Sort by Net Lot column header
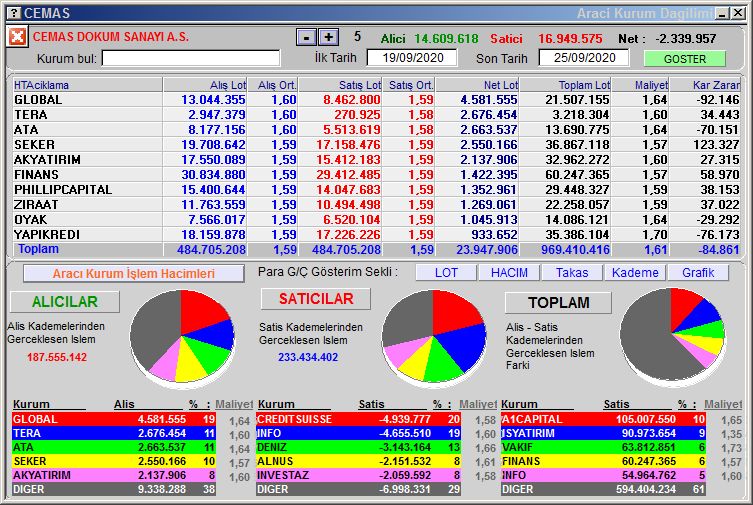This screenshot has height=505, width=753. click(477, 85)
